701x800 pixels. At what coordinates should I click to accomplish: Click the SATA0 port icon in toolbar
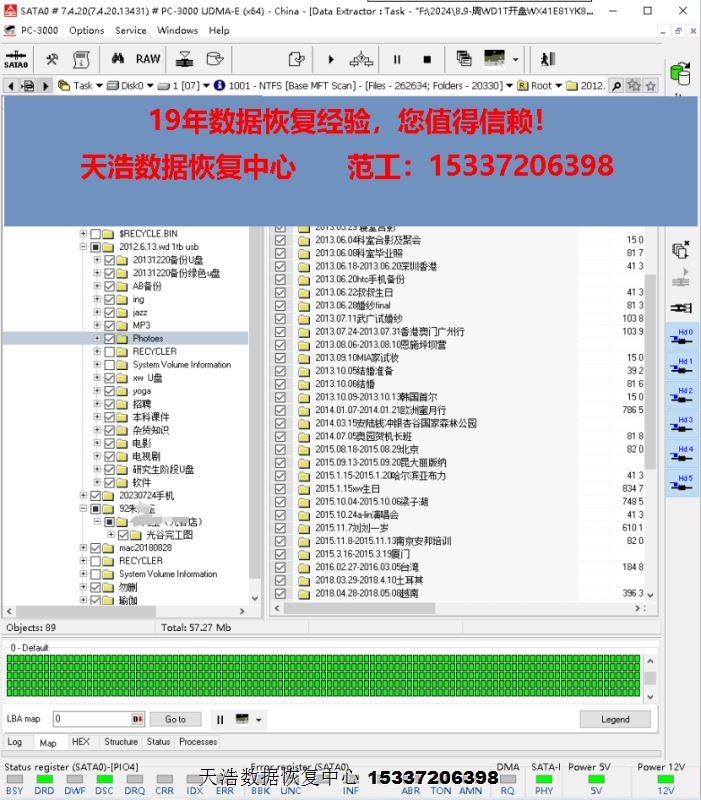tap(16, 59)
